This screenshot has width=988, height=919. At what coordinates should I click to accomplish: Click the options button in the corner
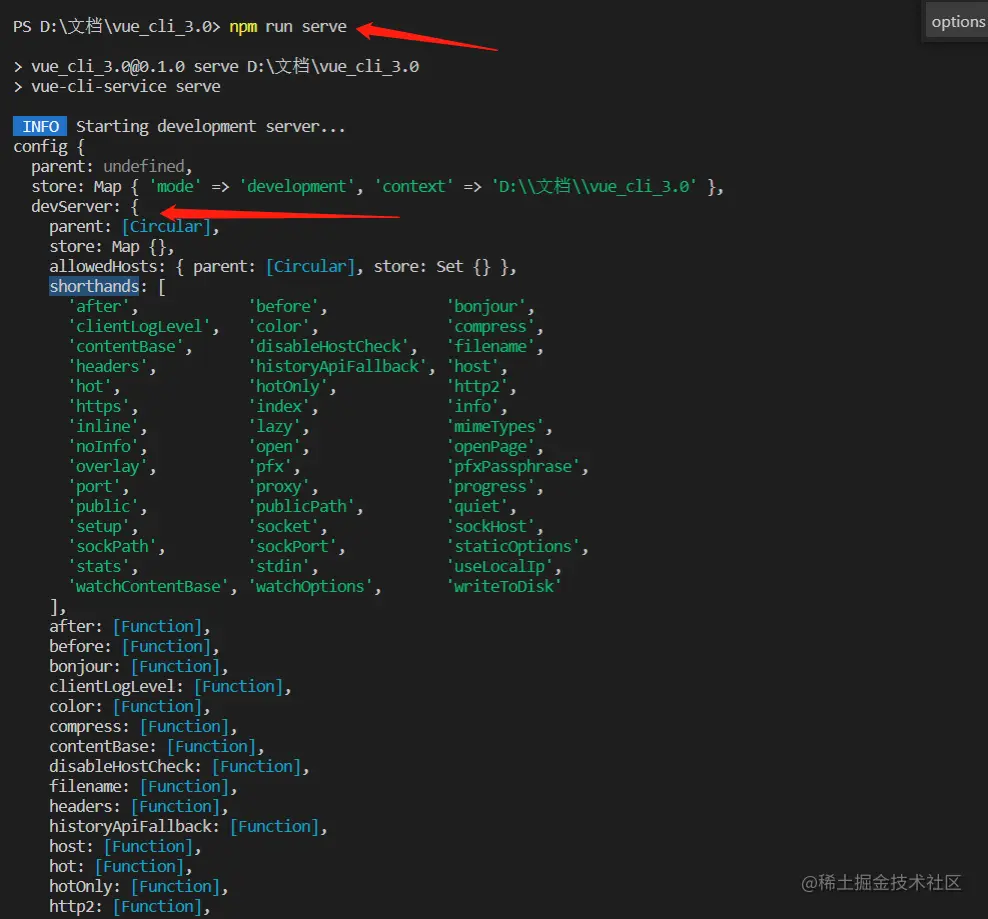click(x=956, y=21)
